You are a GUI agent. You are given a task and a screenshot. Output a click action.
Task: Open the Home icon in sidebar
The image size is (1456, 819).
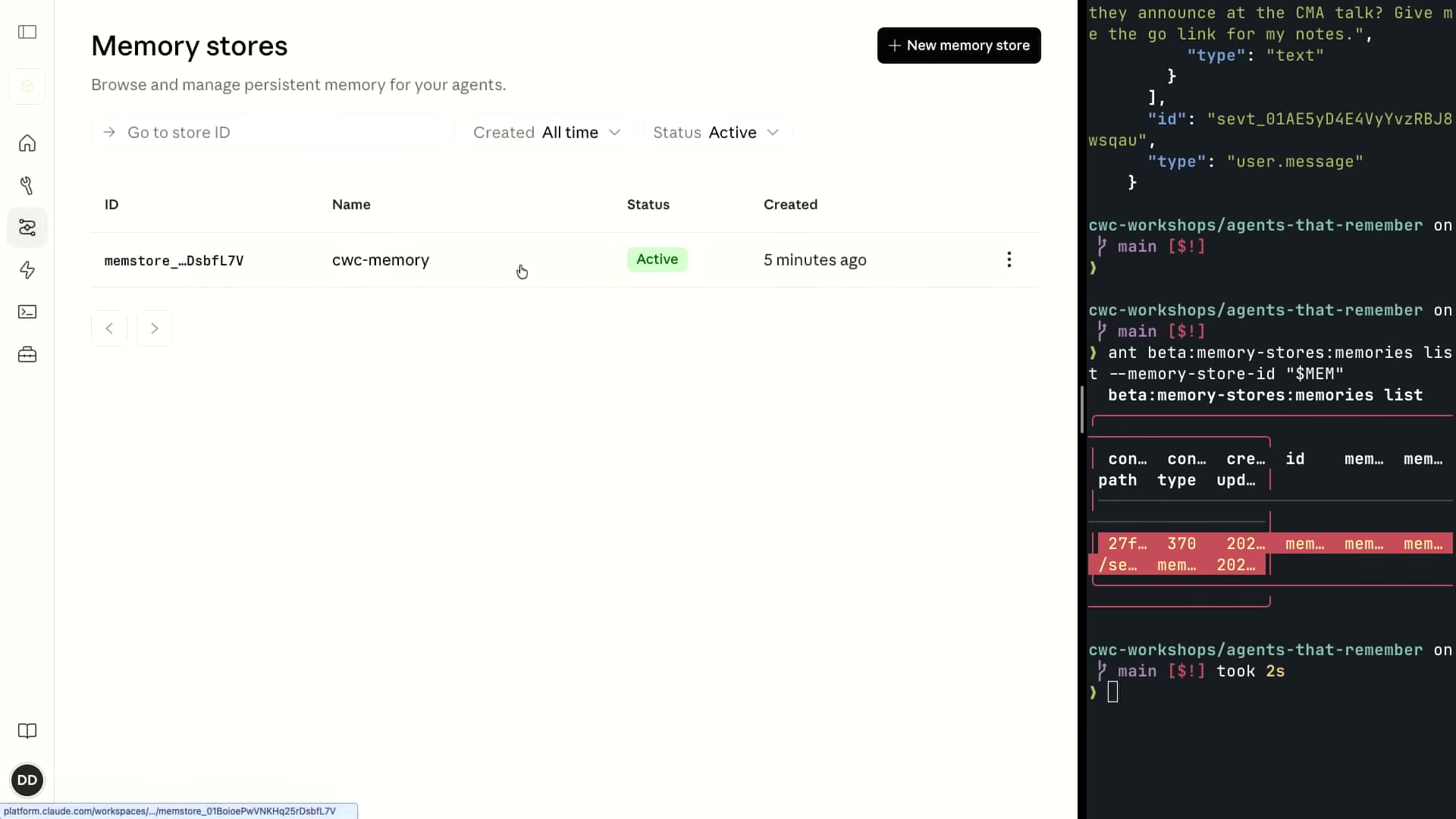(x=27, y=143)
